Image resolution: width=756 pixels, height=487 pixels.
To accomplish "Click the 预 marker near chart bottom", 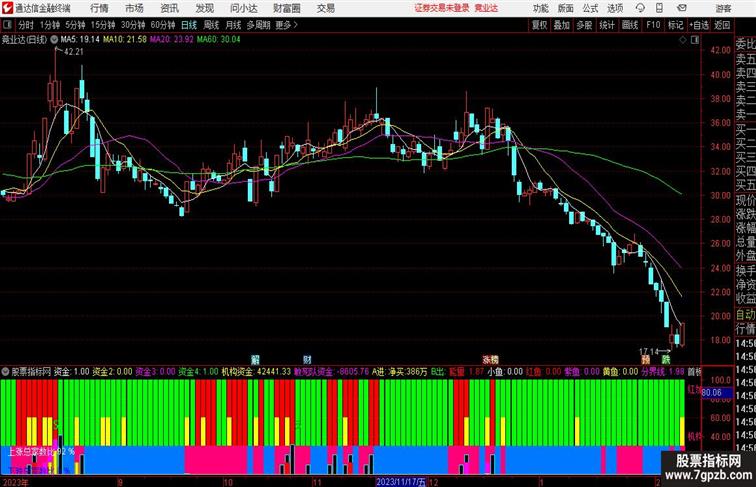I will [646, 359].
